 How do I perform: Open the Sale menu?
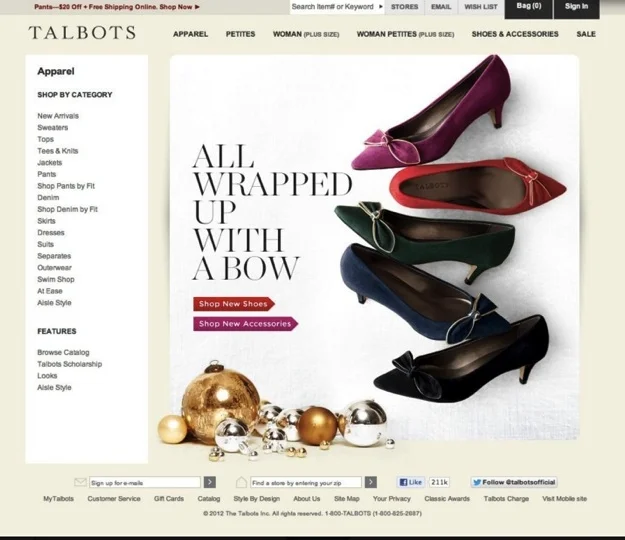[586, 34]
